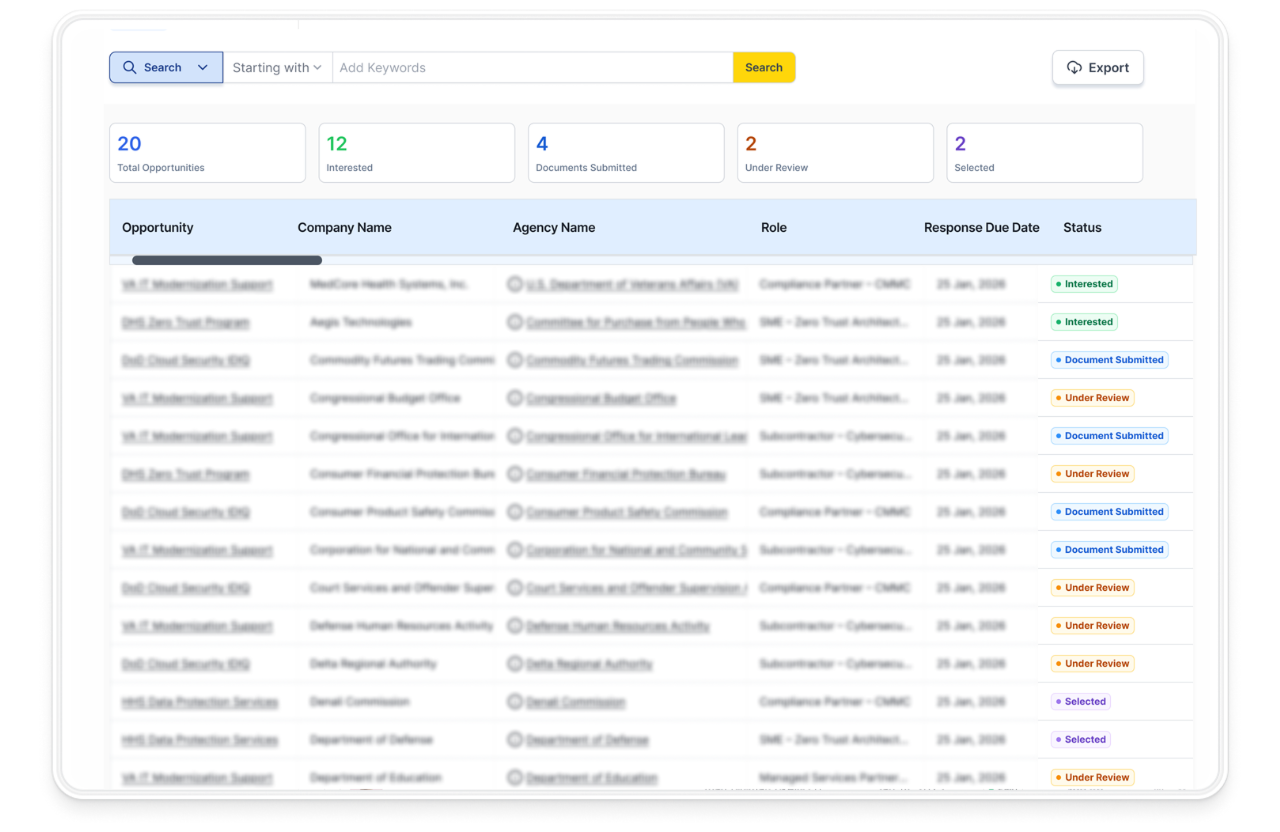The width and height of the screenshot is (1280, 832).
Task: Click the Court Services and Offender Supervision icon
Action: tap(515, 588)
